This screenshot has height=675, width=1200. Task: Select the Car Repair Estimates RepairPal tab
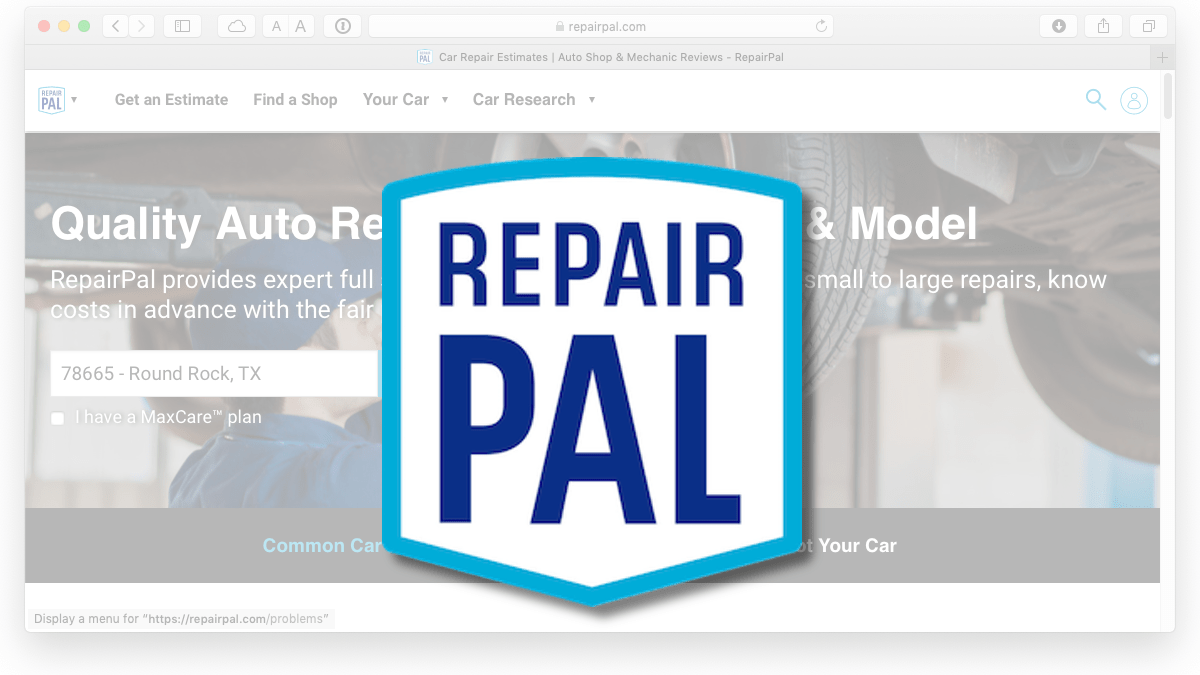tap(600, 57)
